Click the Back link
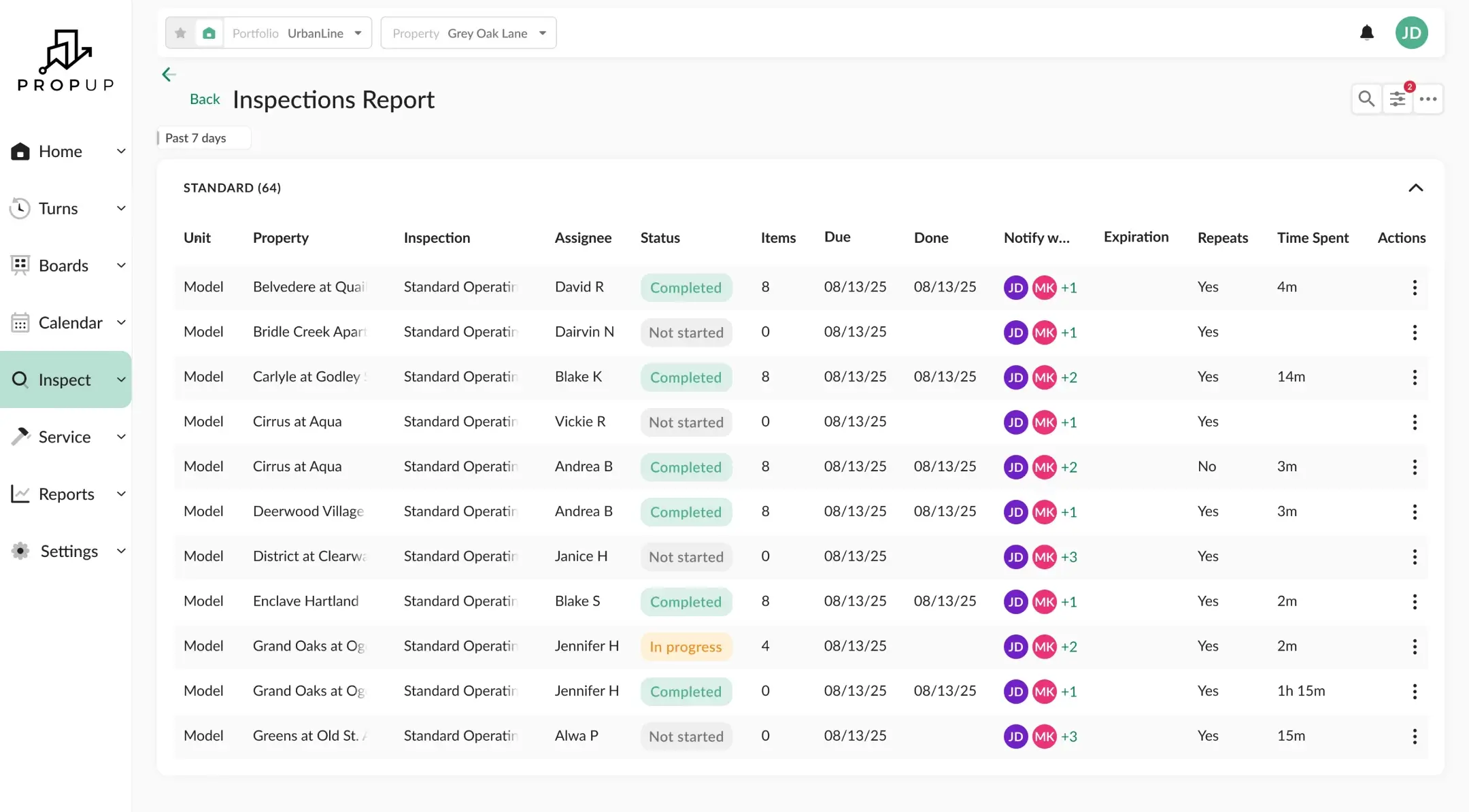 click(205, 99)
